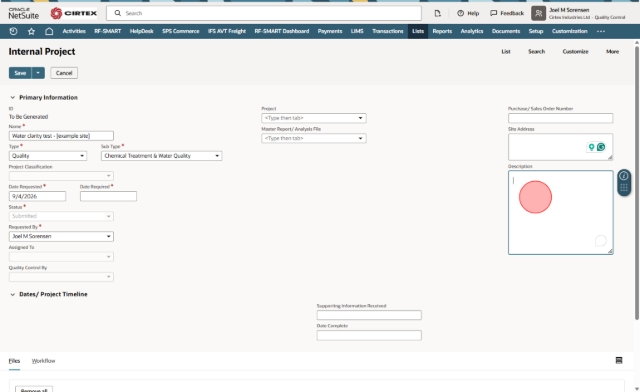Click the Supporting Information Received field
Image resolution: width=640 pixels, height=392 pixels.
click(369, 315)
